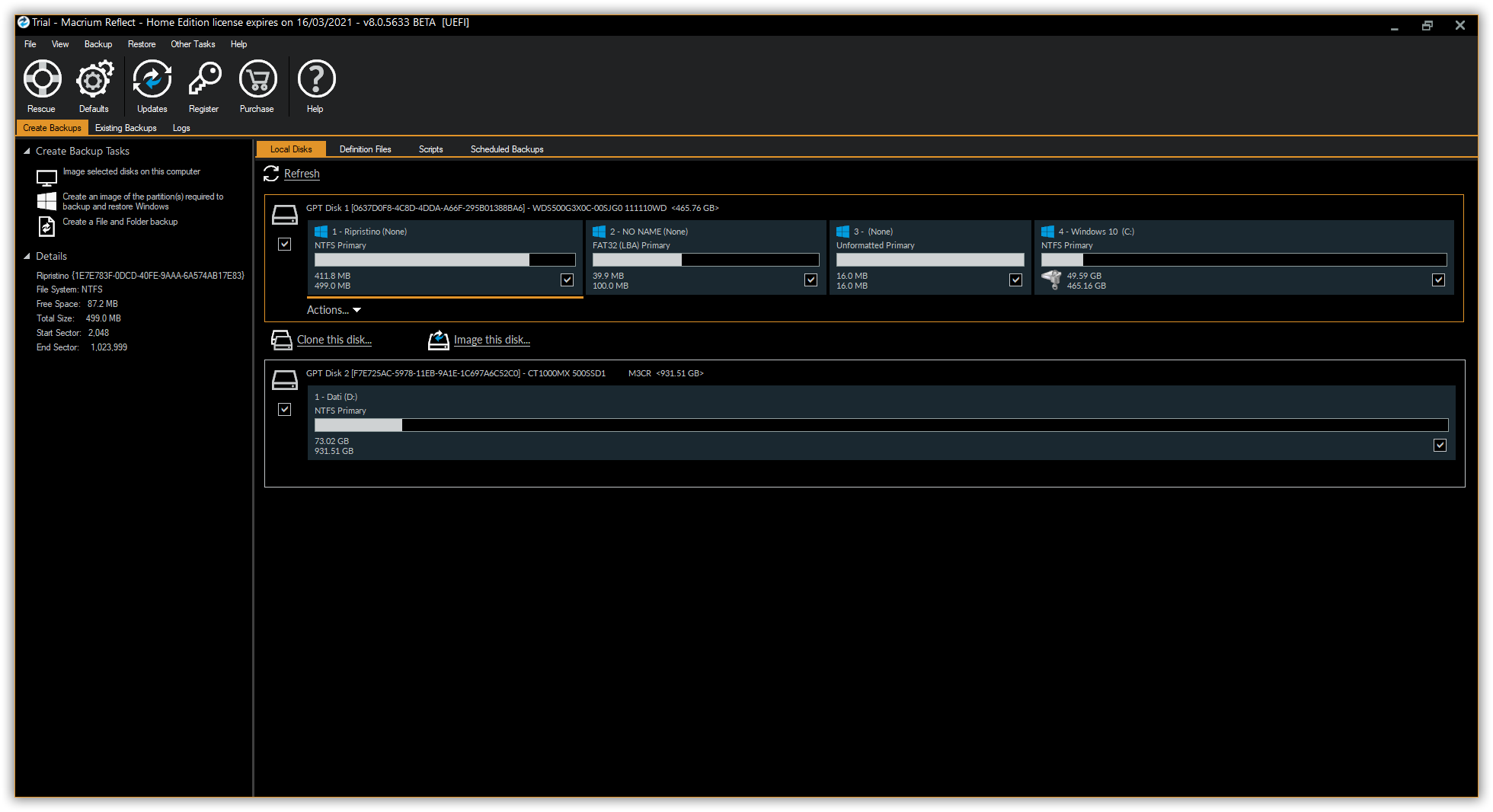Click the Macrium Reflect title bar icon
The height and width of the screenshot is (812, 1493).
click(24, 22)
